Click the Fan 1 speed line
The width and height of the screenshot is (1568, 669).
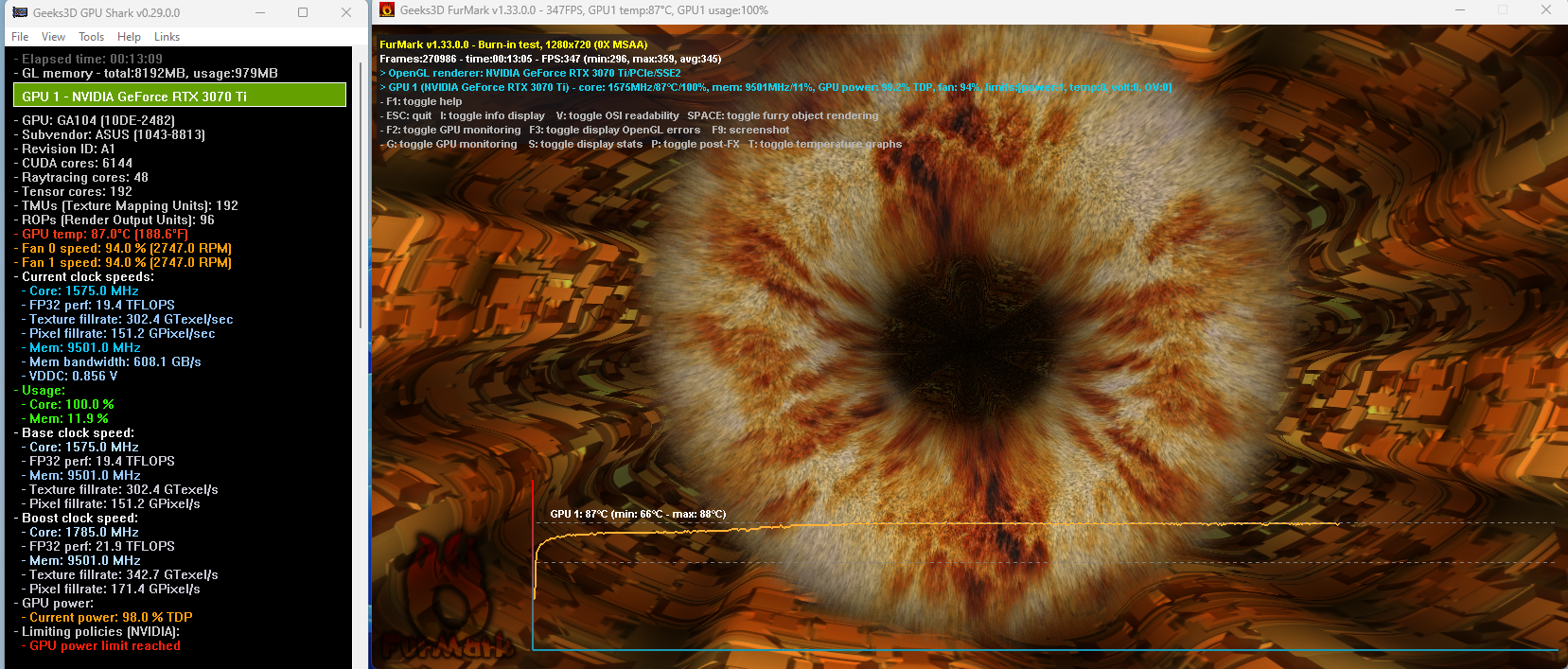(123, 262)
